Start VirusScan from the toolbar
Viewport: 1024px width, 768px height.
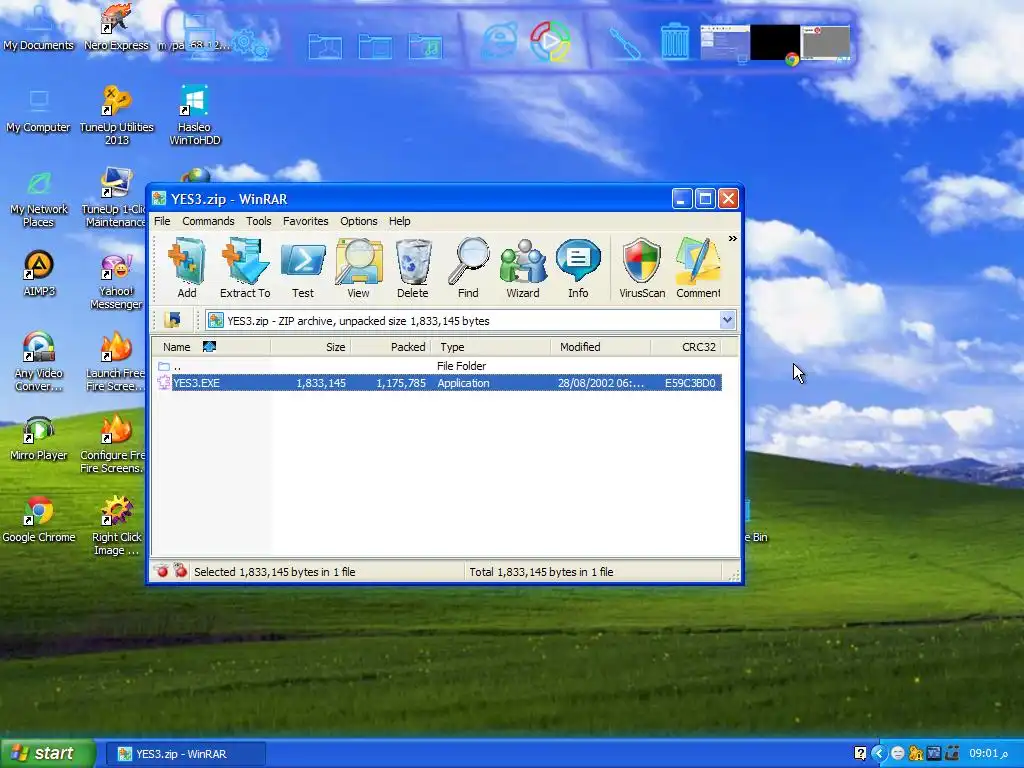[642, 268]
